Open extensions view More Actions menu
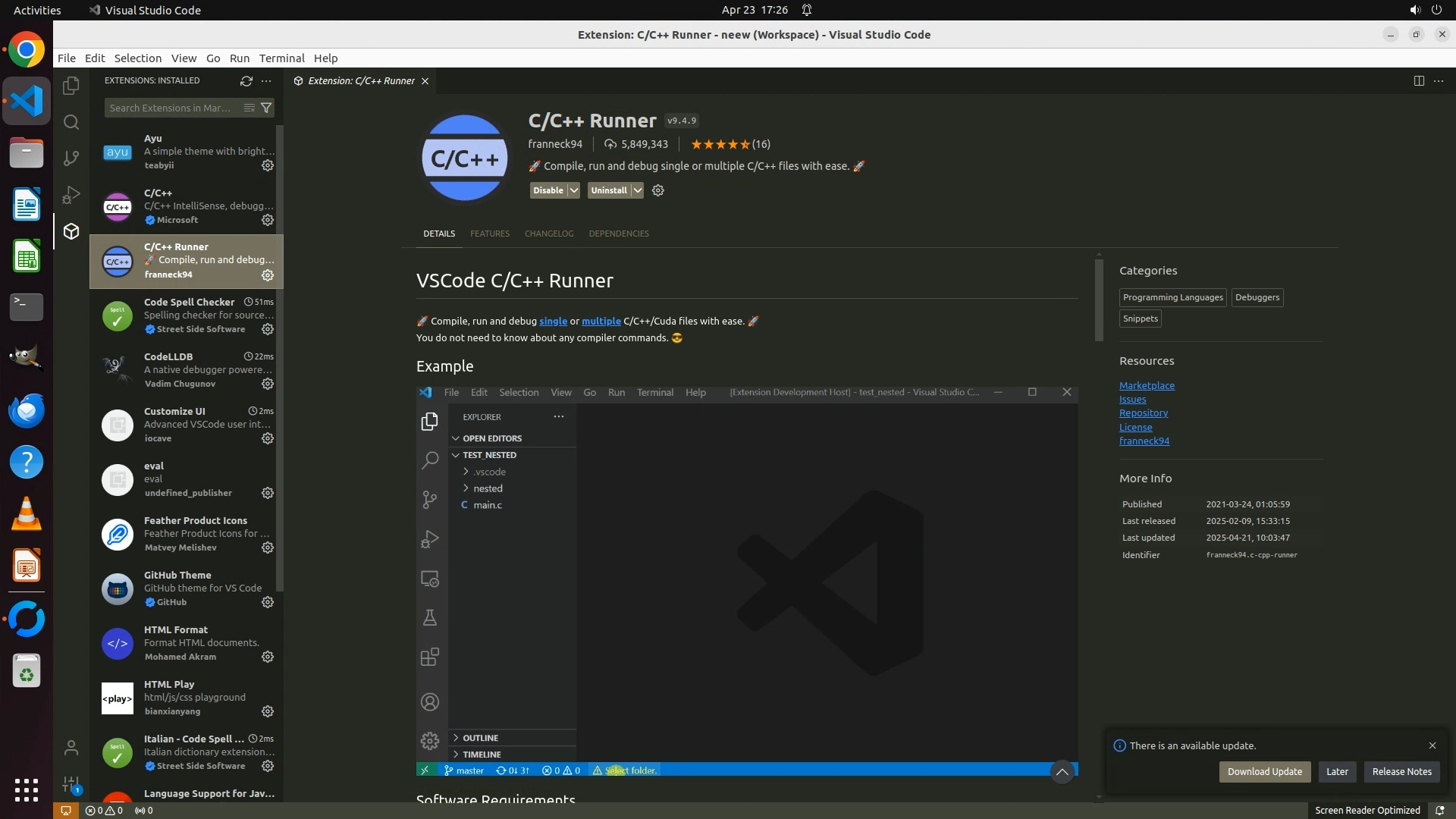Viewport: 1456px width, 819px height. click(x=266, y=80)
